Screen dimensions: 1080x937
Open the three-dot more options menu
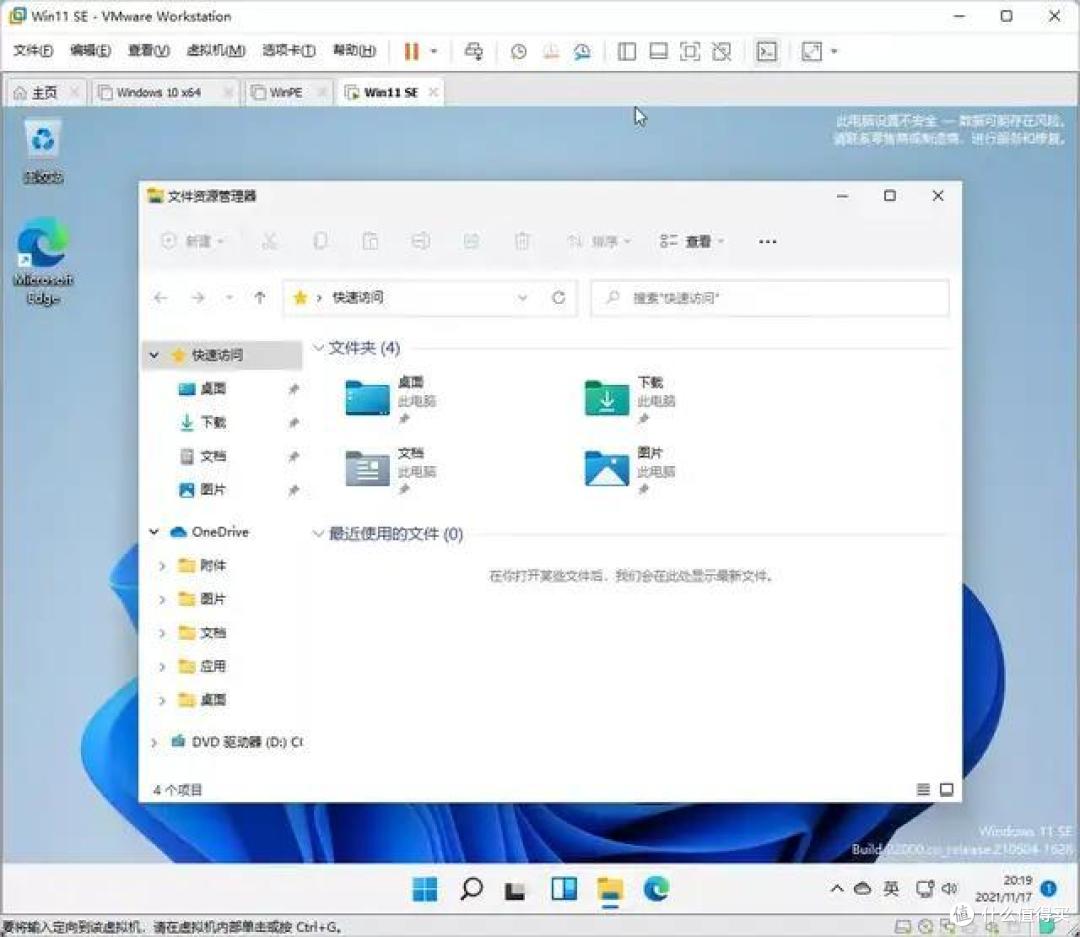(x=767, y=241)
